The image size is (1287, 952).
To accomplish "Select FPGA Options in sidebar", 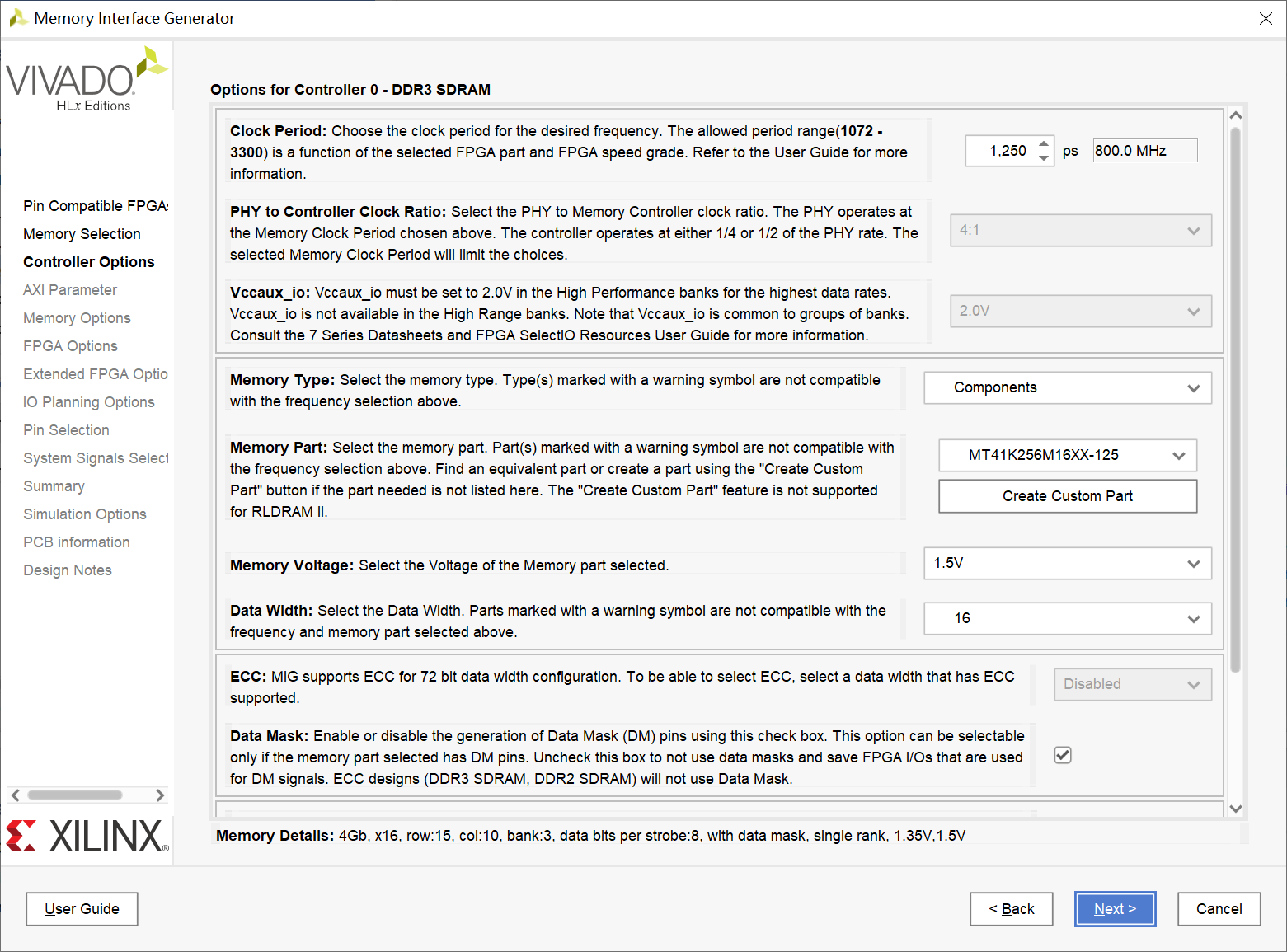I will pyautogui.click(x=70, y=346).
